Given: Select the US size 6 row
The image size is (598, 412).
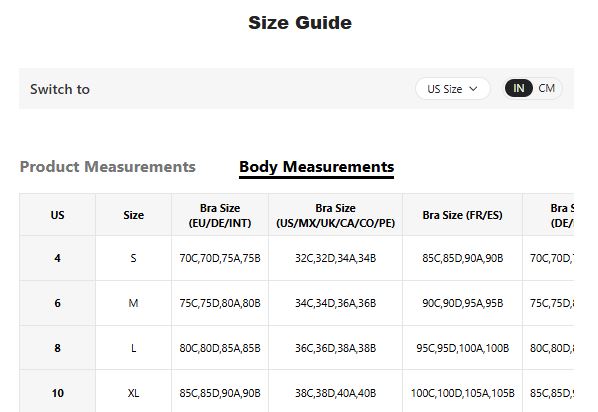Looking at the screenshot, I should [297, 303].
